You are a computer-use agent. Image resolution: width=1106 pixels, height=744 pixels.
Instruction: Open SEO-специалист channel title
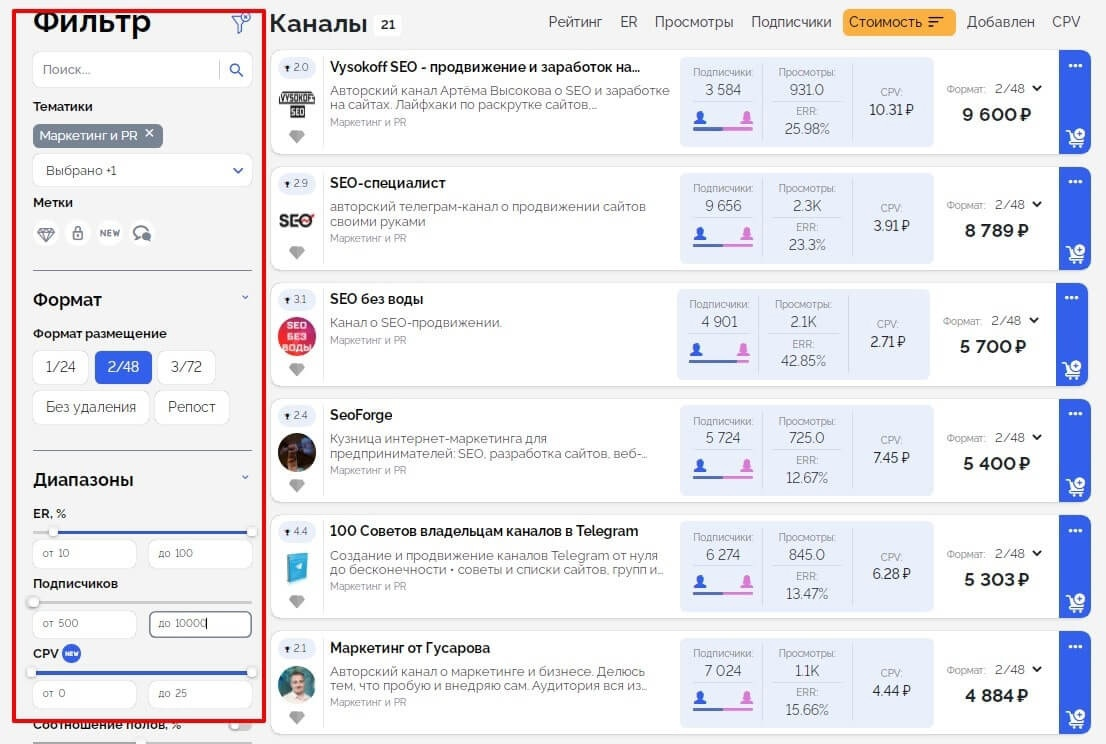pos(387,183)
